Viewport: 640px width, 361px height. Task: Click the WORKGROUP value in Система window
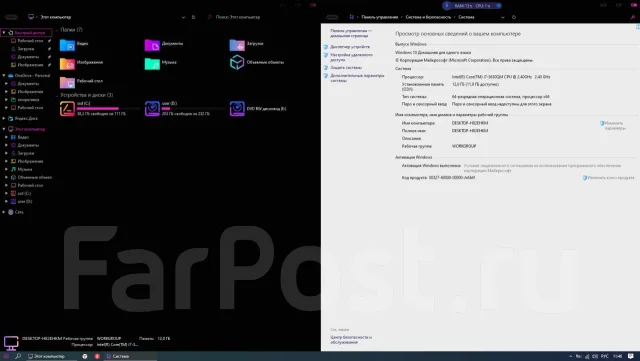(464, 146)
